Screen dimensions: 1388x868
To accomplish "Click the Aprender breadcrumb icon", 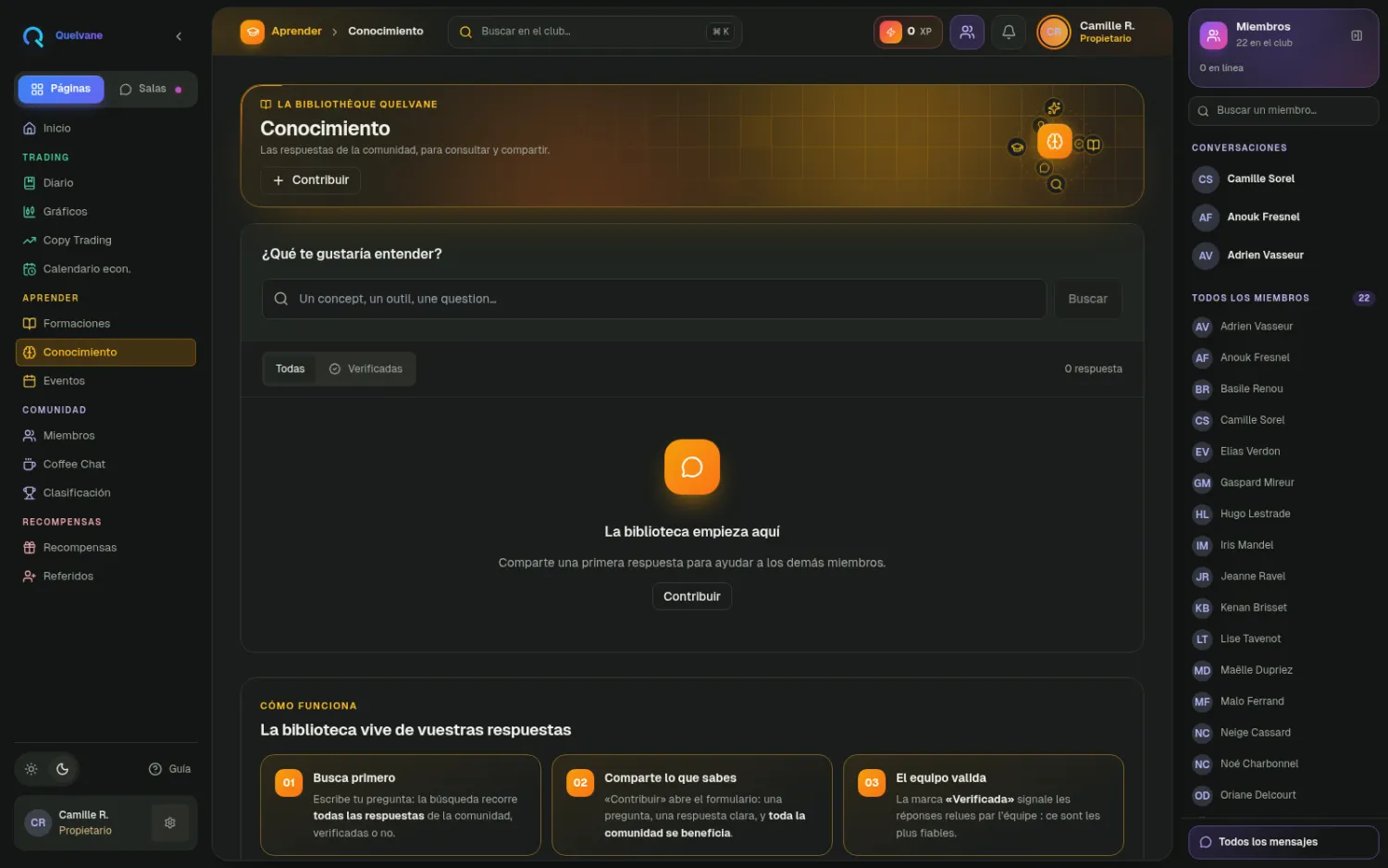I will 252,31.
